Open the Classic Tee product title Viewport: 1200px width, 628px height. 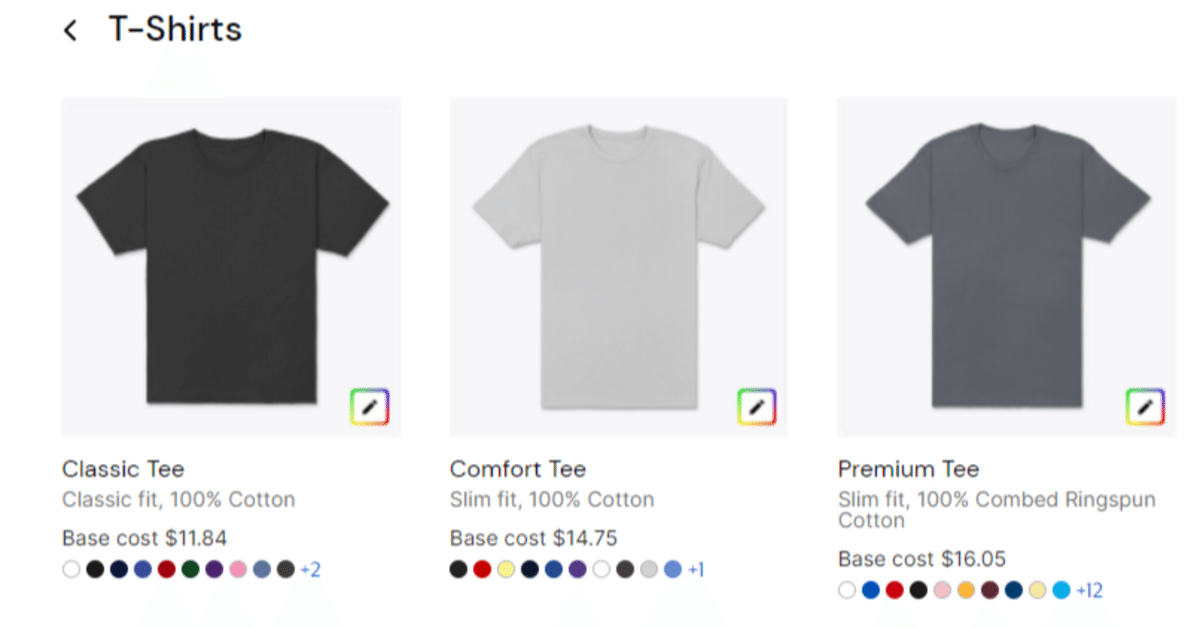[x=123, y=469]
